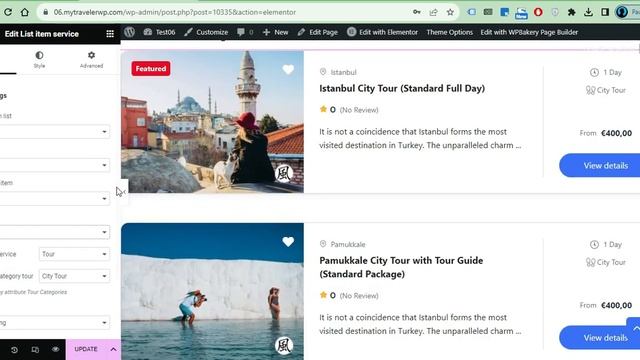Open the Istanbul City Tour title link
Screen dimensions: 640x360
[x=402, y=88]
